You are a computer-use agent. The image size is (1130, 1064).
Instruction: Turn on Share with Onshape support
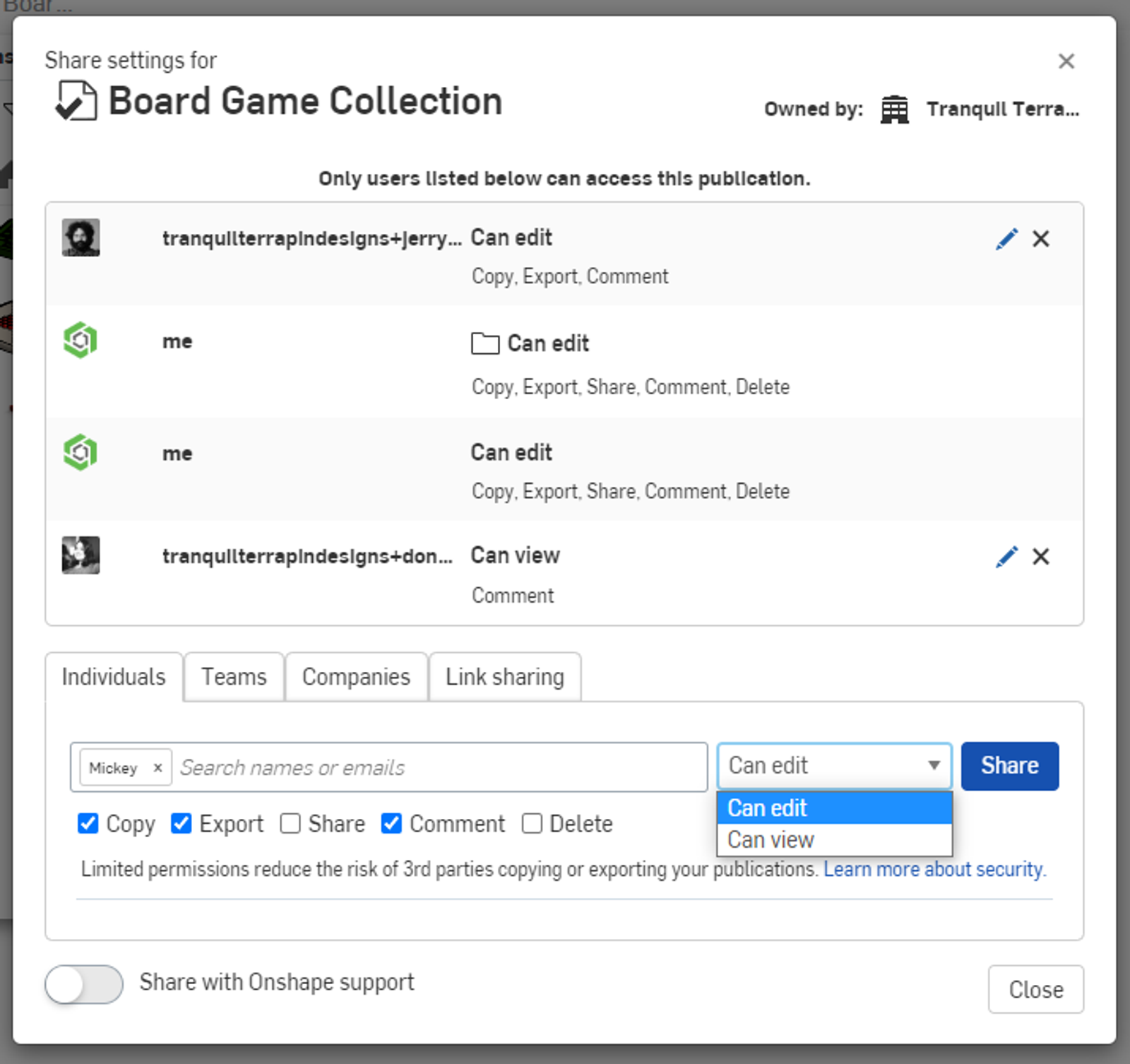point(83,983)
